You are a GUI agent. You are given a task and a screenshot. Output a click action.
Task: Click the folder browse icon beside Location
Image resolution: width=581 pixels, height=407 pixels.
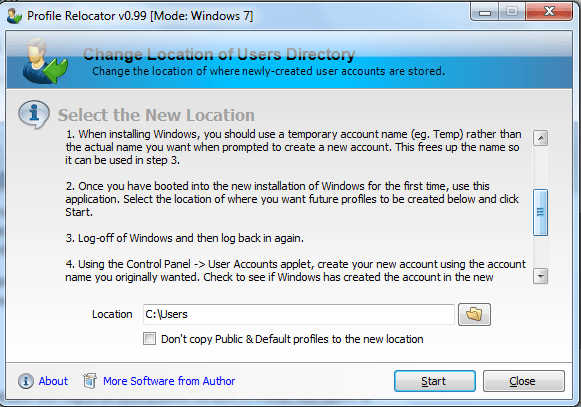click(x=474, y=314)
